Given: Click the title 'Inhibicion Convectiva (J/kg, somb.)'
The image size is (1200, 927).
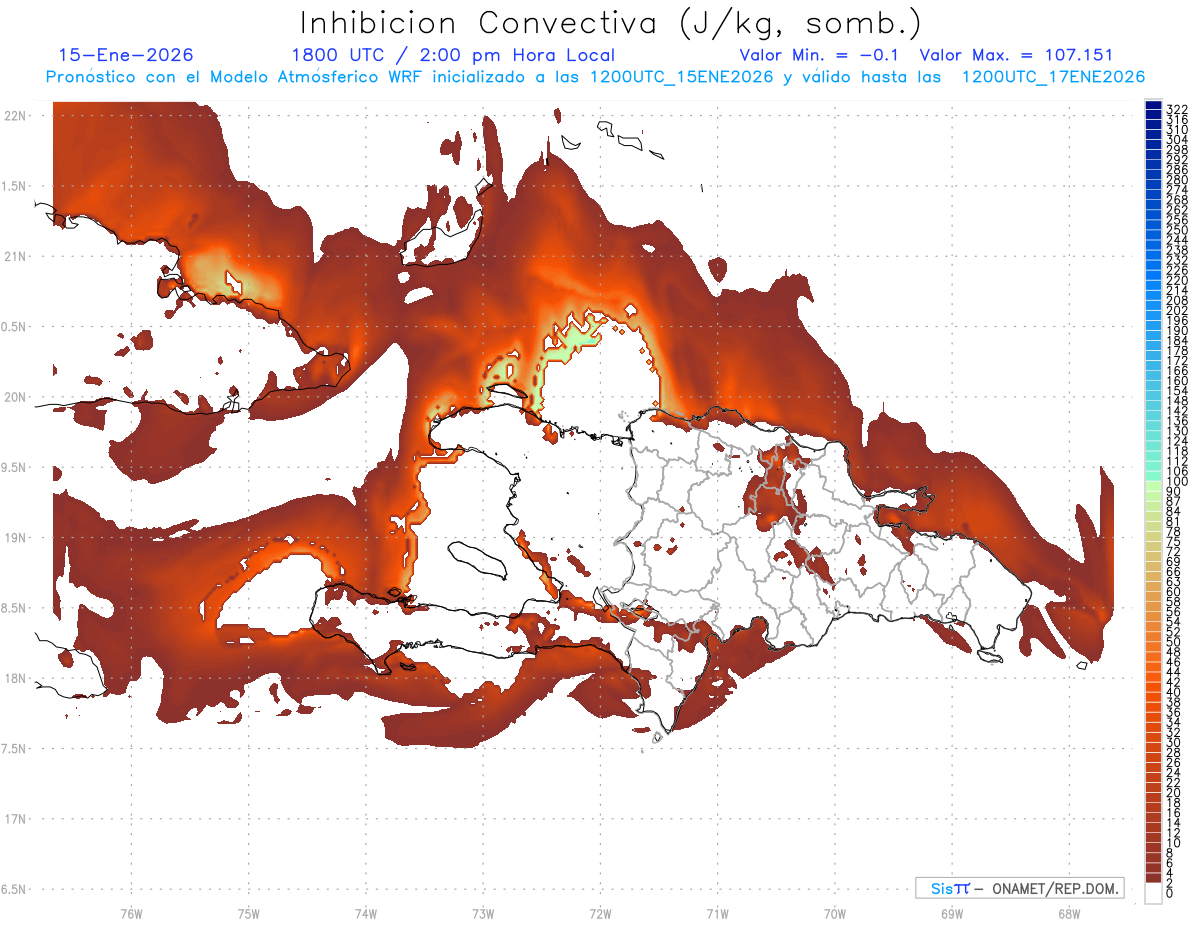Looking at the screenshot, I should pos(610,24).
